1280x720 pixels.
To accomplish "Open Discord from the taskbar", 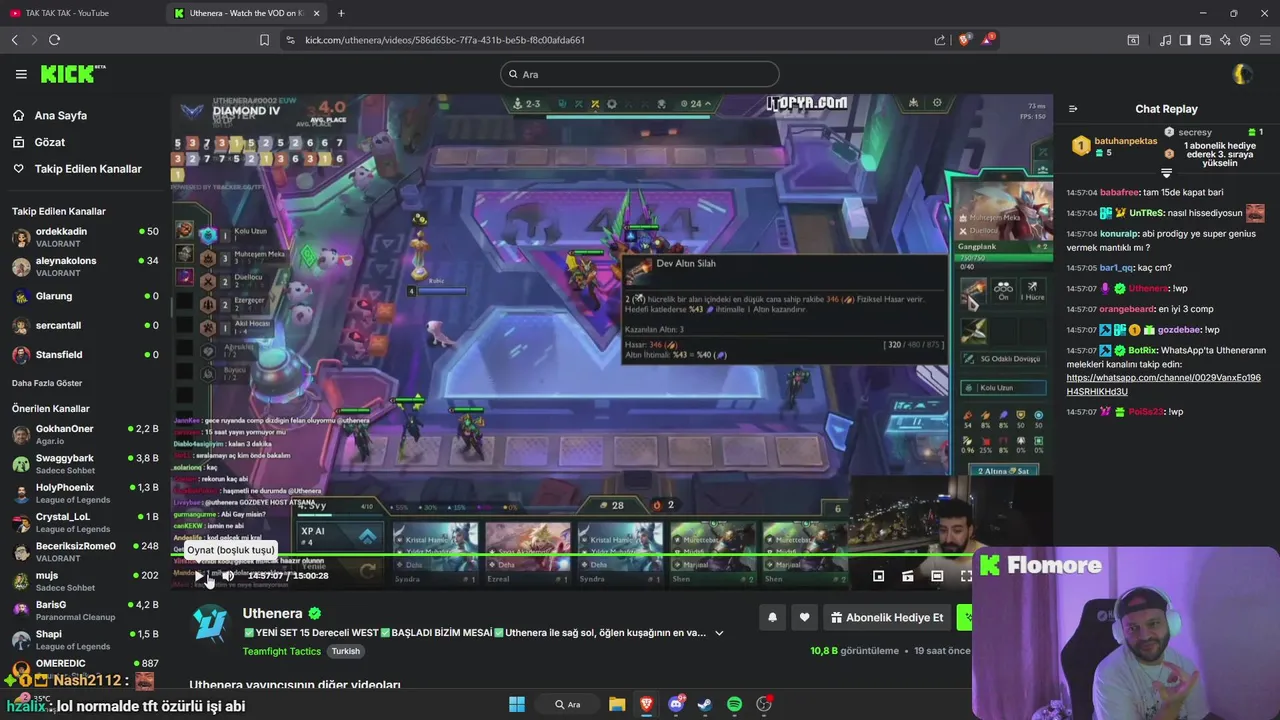I will click(x=676, y=704).
